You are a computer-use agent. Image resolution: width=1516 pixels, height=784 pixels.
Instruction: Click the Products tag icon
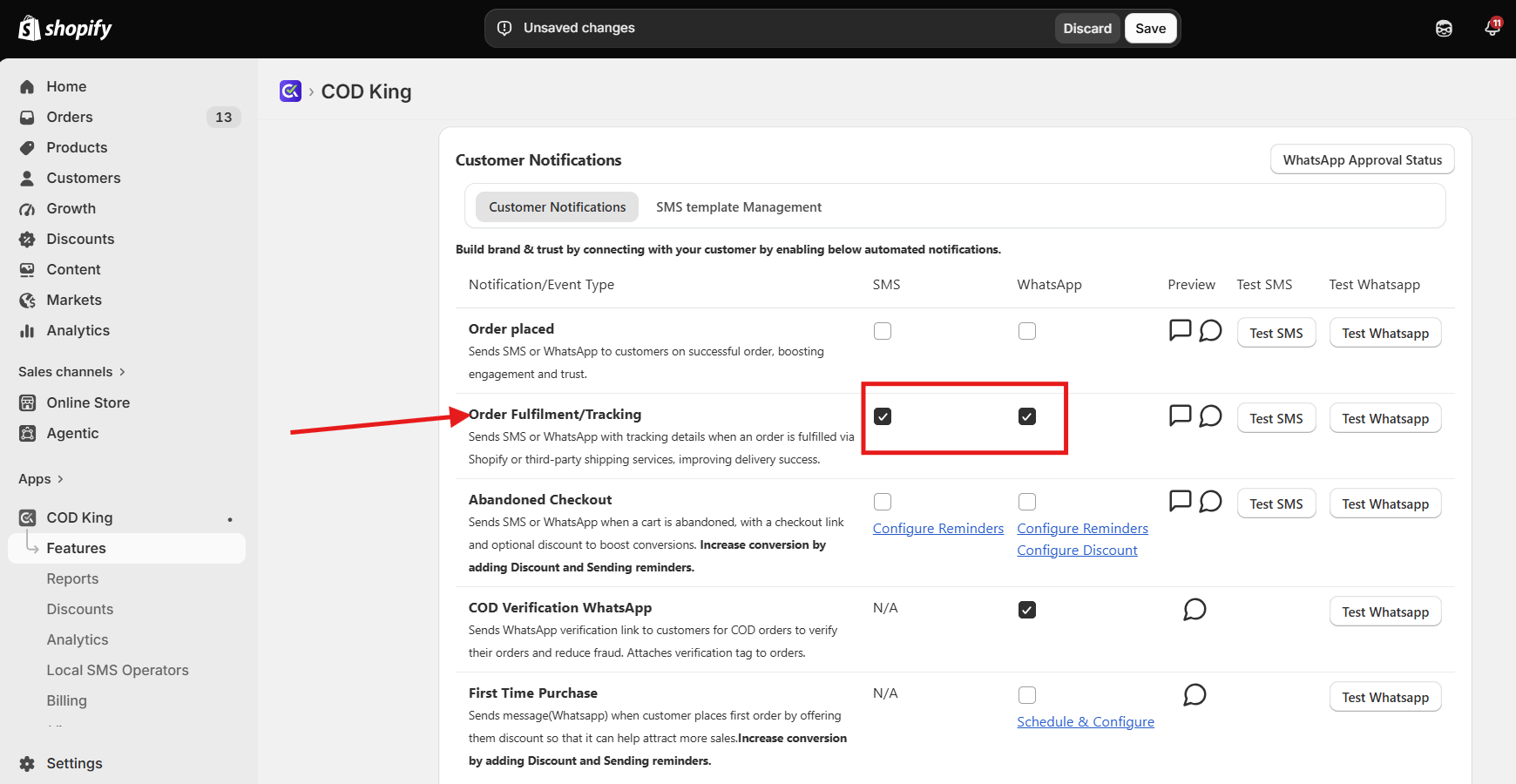27,147
